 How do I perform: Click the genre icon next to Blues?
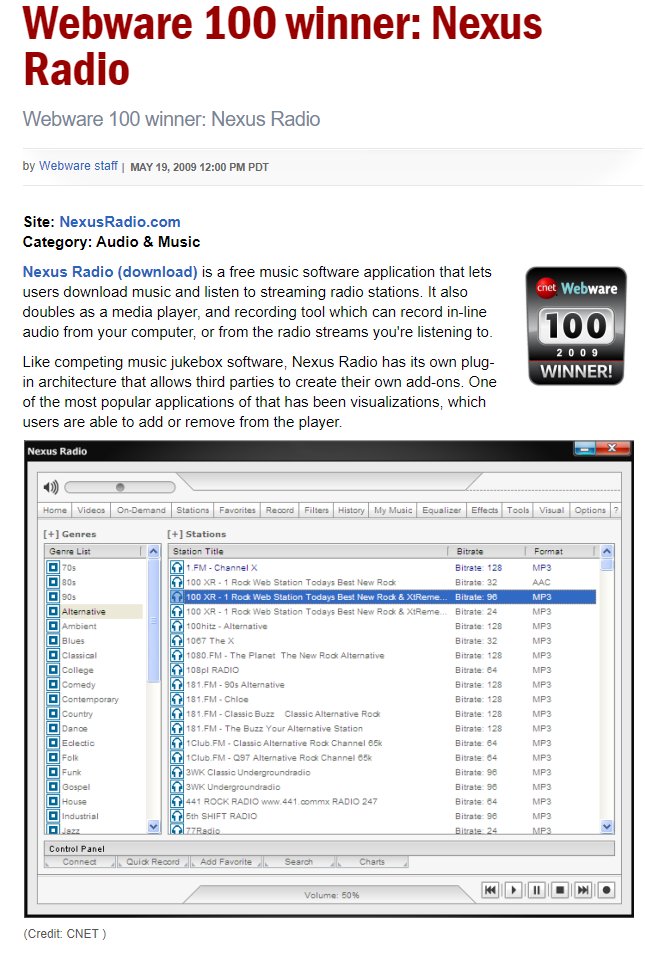point(53,641)
